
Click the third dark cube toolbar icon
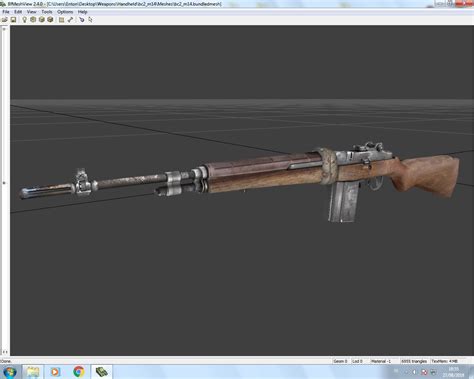(x=50, y=20)
